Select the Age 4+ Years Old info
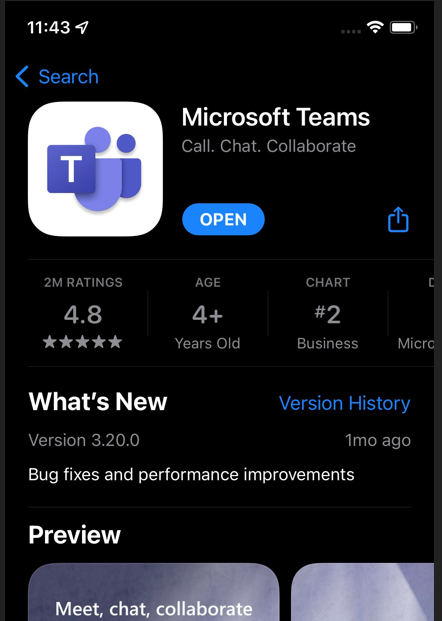This screenshot has width=442, height=621. 208,313
